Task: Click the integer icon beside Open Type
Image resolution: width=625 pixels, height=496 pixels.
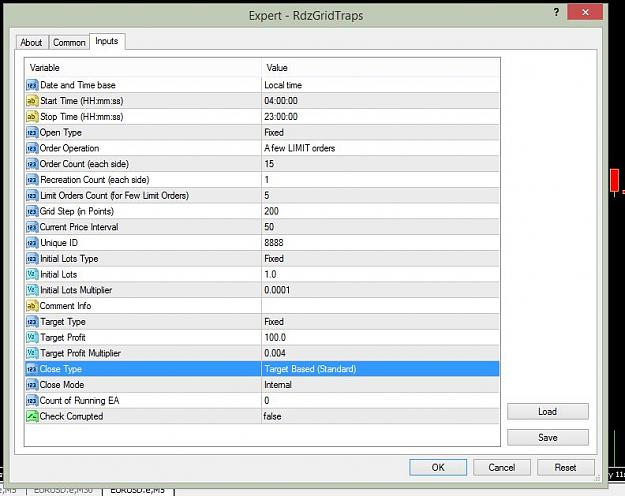Action: [x=32, y=132]
